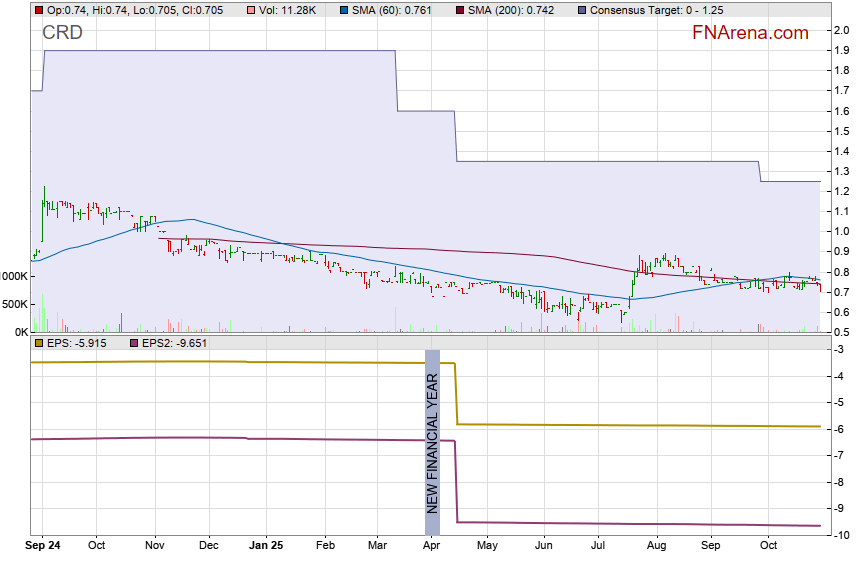Click the gold EPS legend swatch
Screen dimensions: 859x566
(x=39, y=343)
